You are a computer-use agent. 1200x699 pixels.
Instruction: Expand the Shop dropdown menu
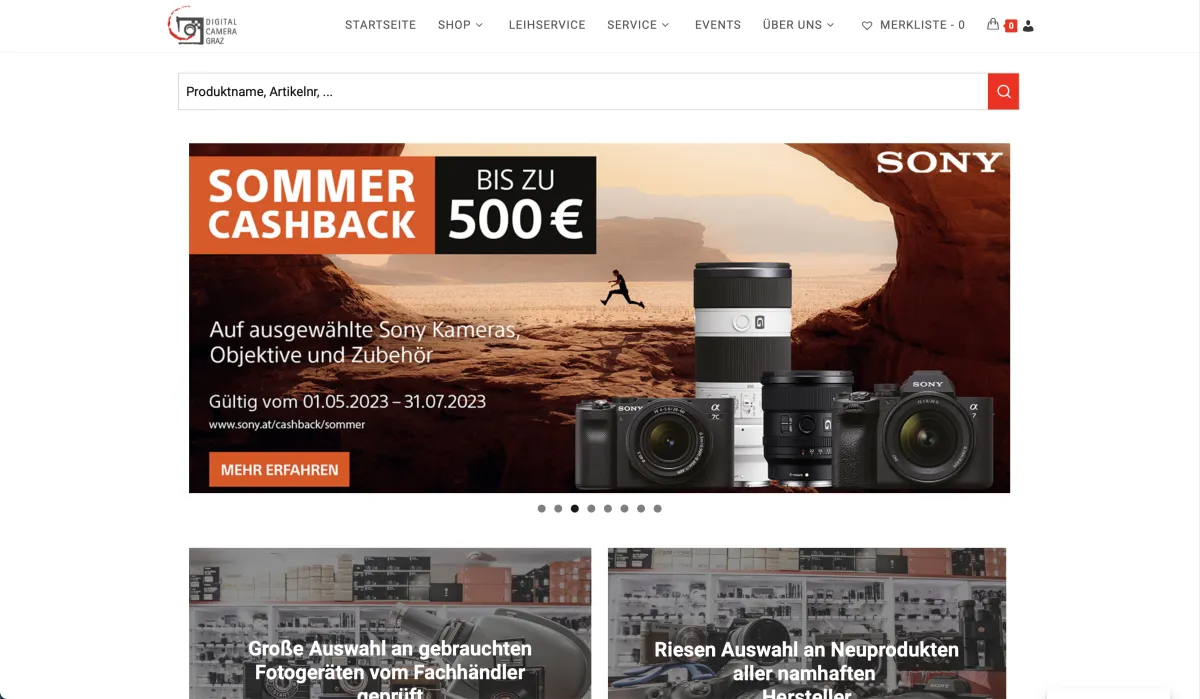[x=460, y=25]
